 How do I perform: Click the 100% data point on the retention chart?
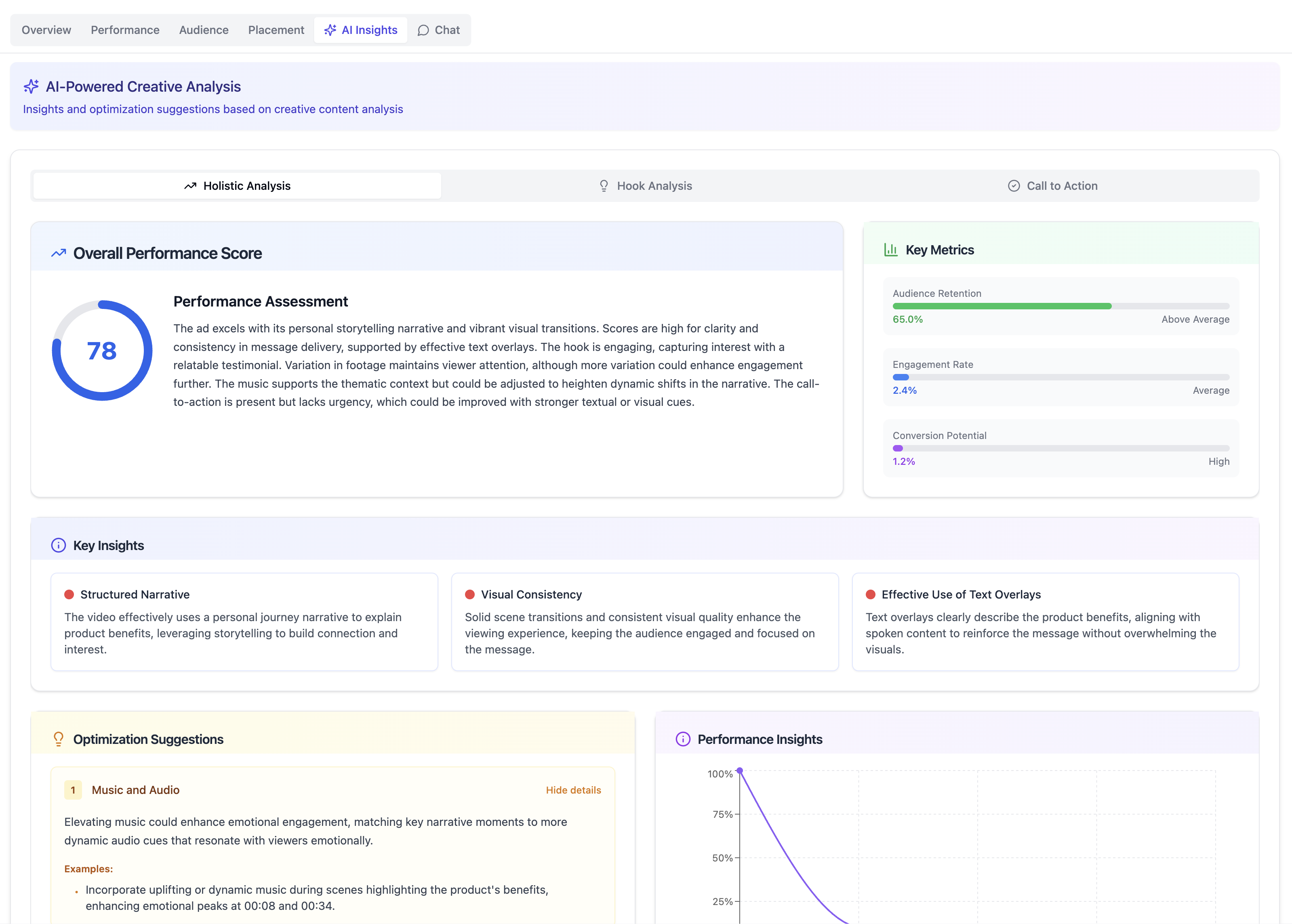tap(739, 771)
